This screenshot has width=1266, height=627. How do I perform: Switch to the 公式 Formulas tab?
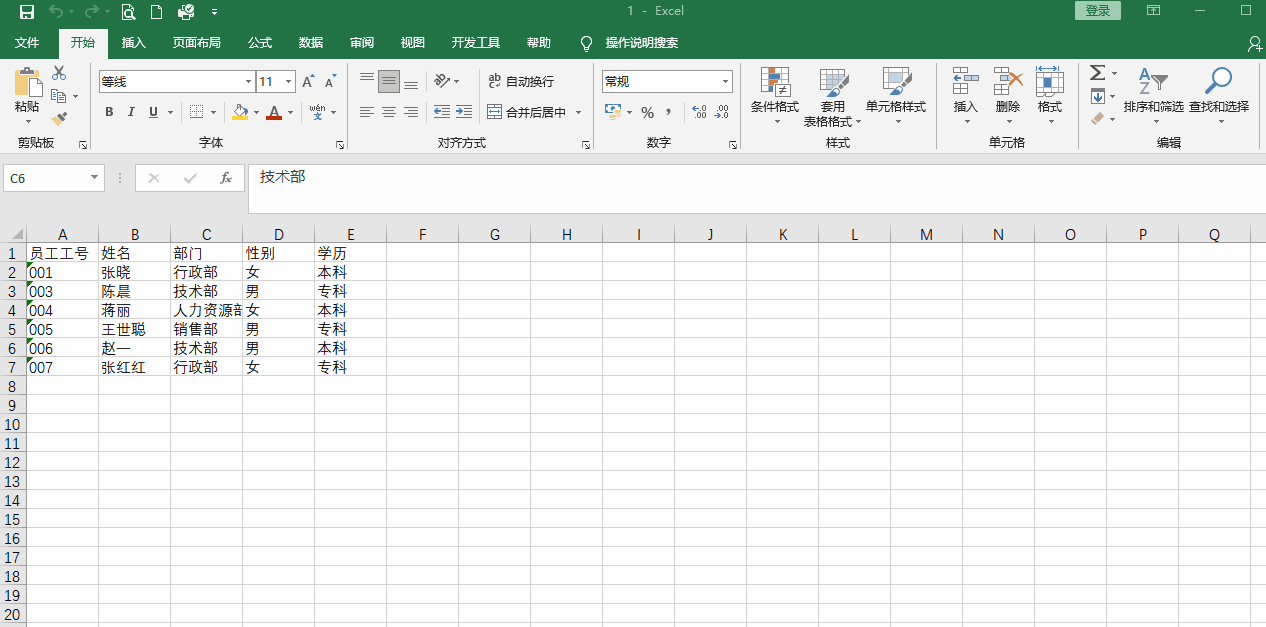click(260, 43)
